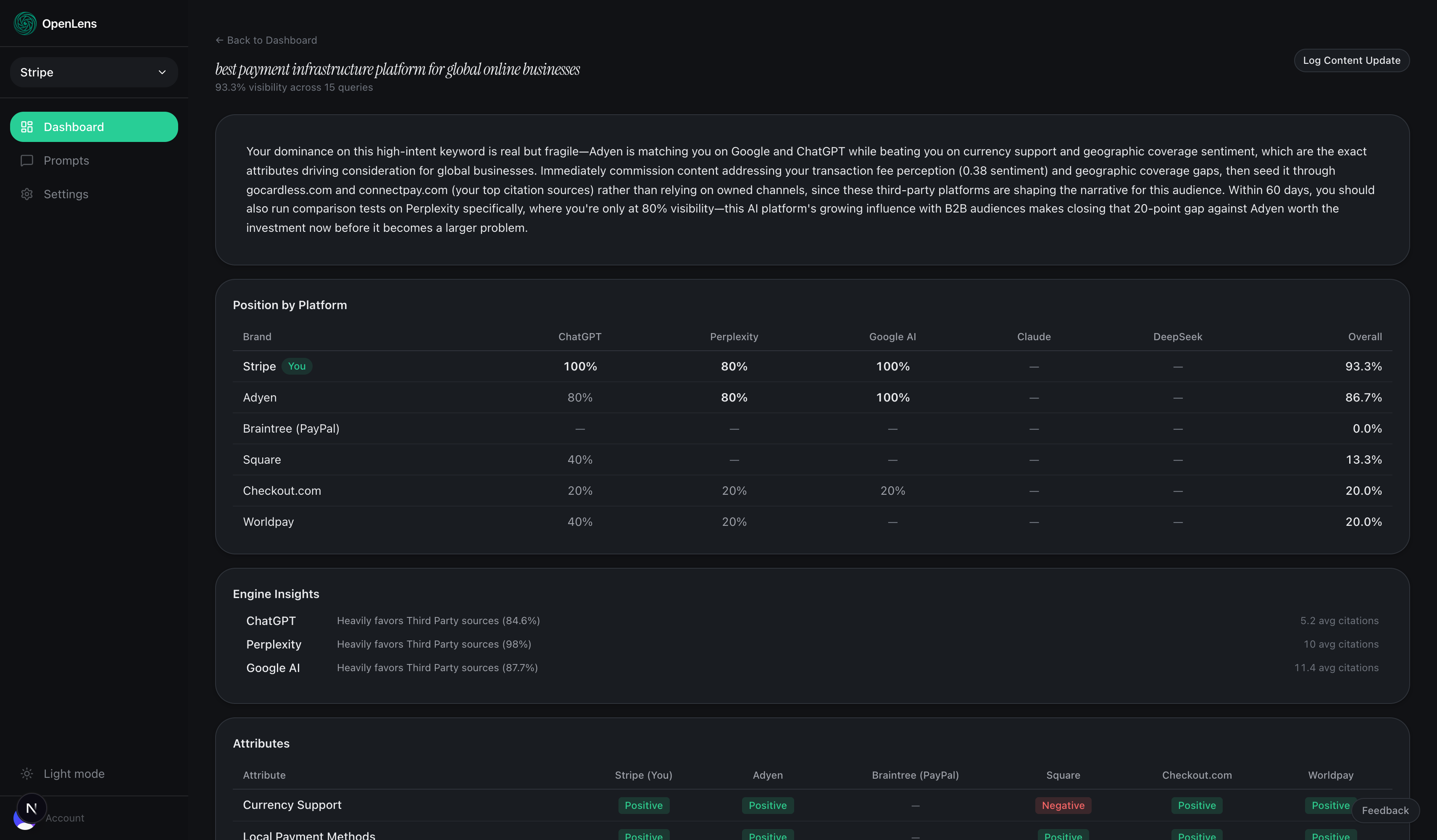Click the Perplexity row in Engine Insights
The image size is (1437, 840).
pos(274,644)
